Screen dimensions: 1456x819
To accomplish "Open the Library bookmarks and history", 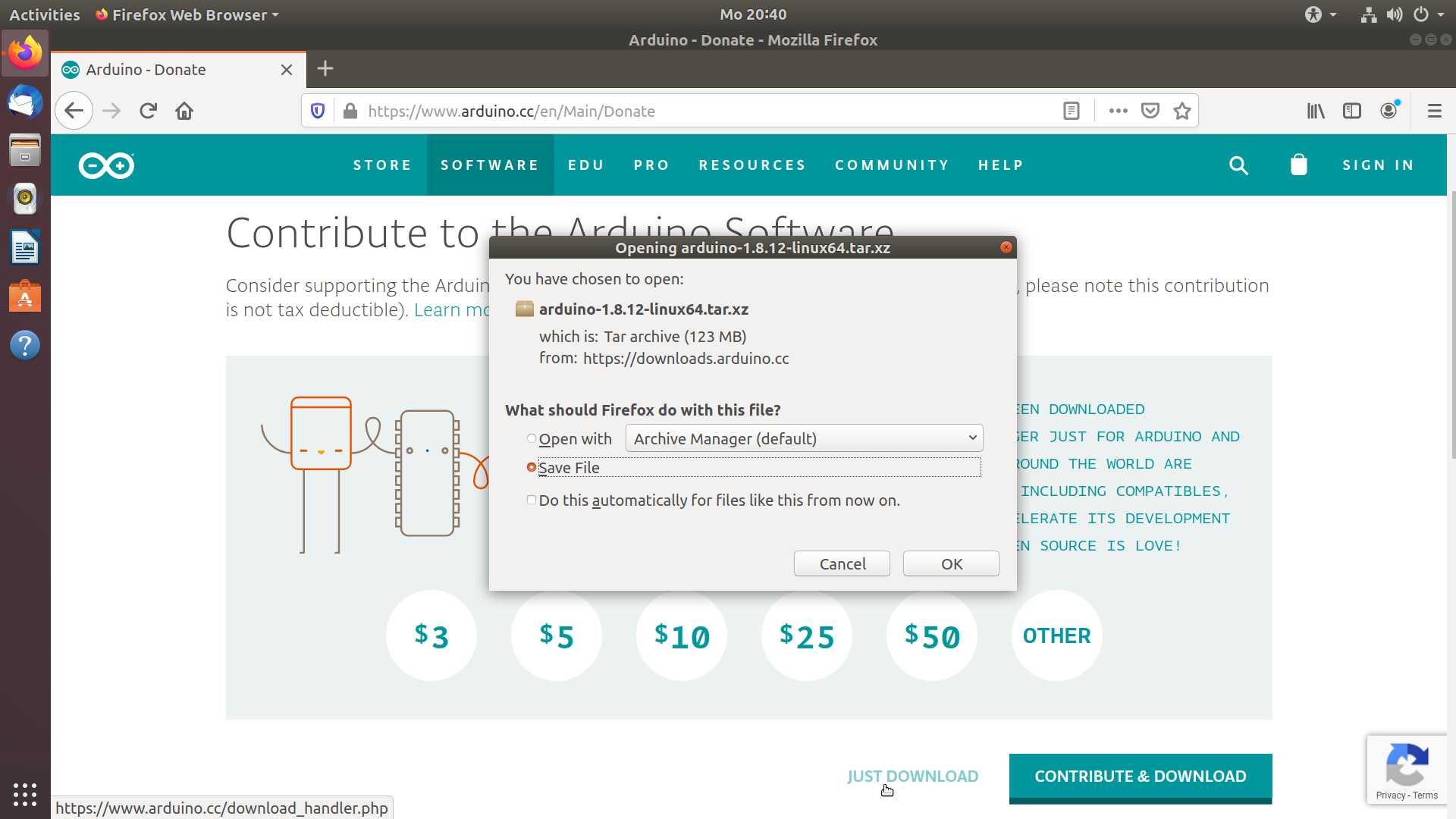I will (1316, 111).
